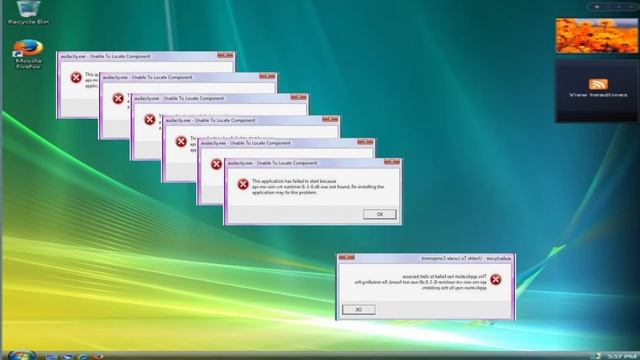This screenshot has width=640, height=360.
Task: Click OK in the frontmost audacity.exe error dialog
Action: pos(380,214)
